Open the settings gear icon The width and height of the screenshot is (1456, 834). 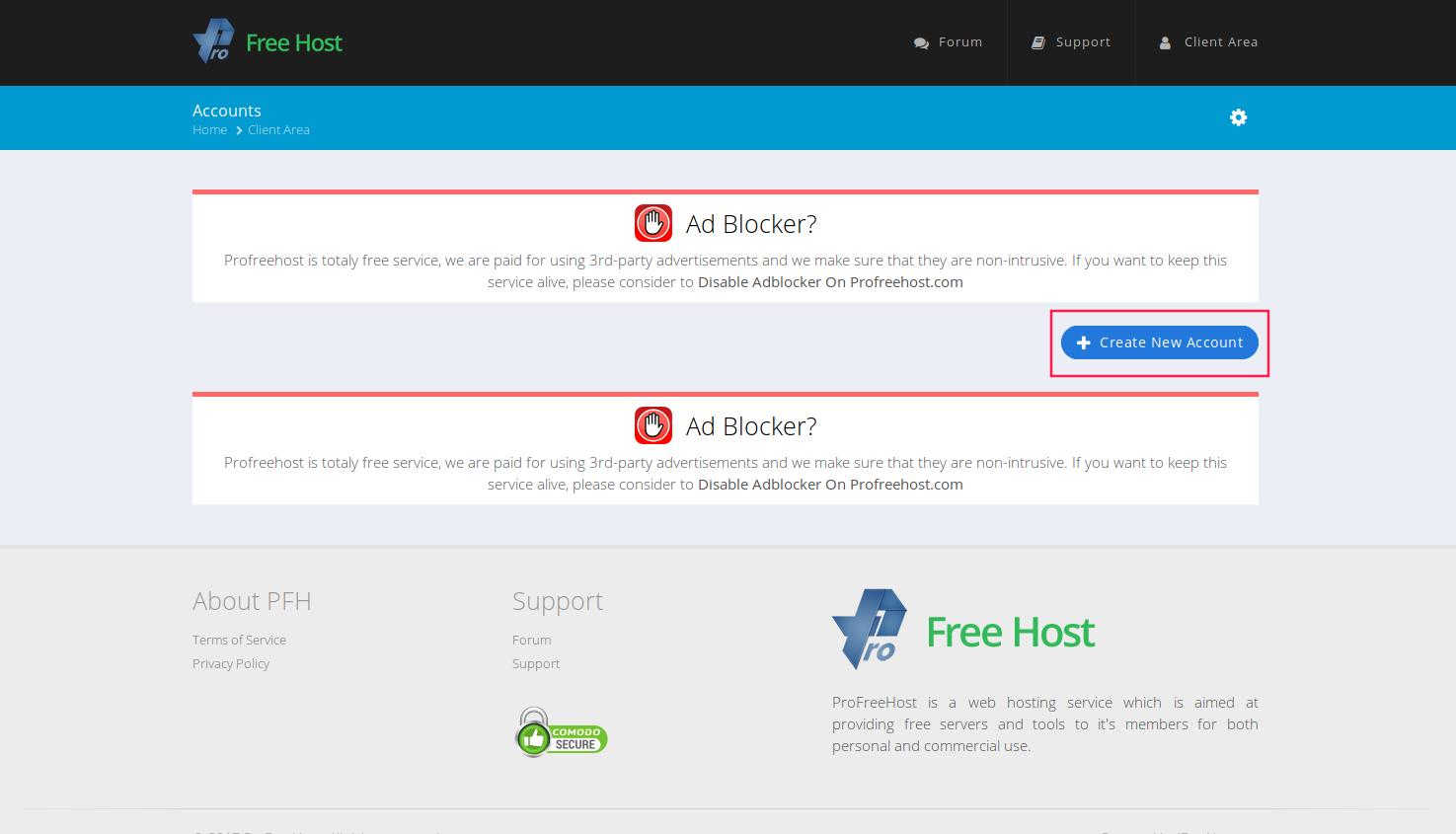tap(1238, 117)
